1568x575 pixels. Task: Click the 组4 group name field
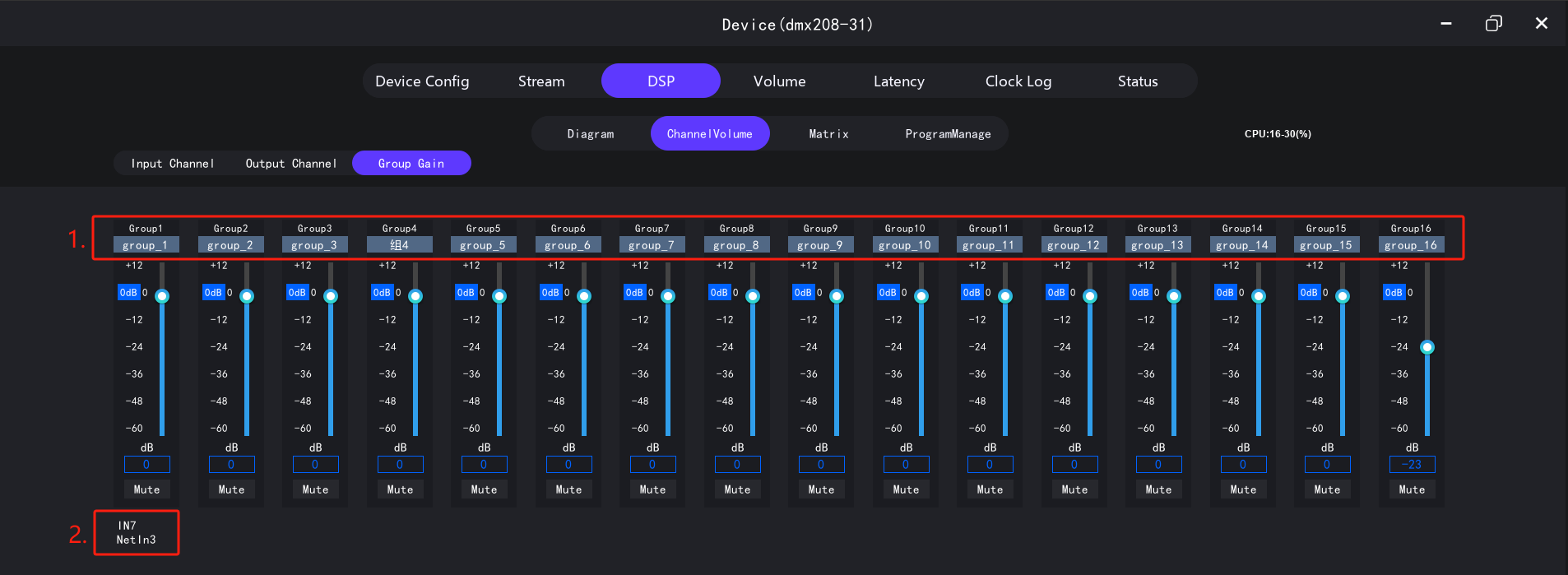point(399,245)
